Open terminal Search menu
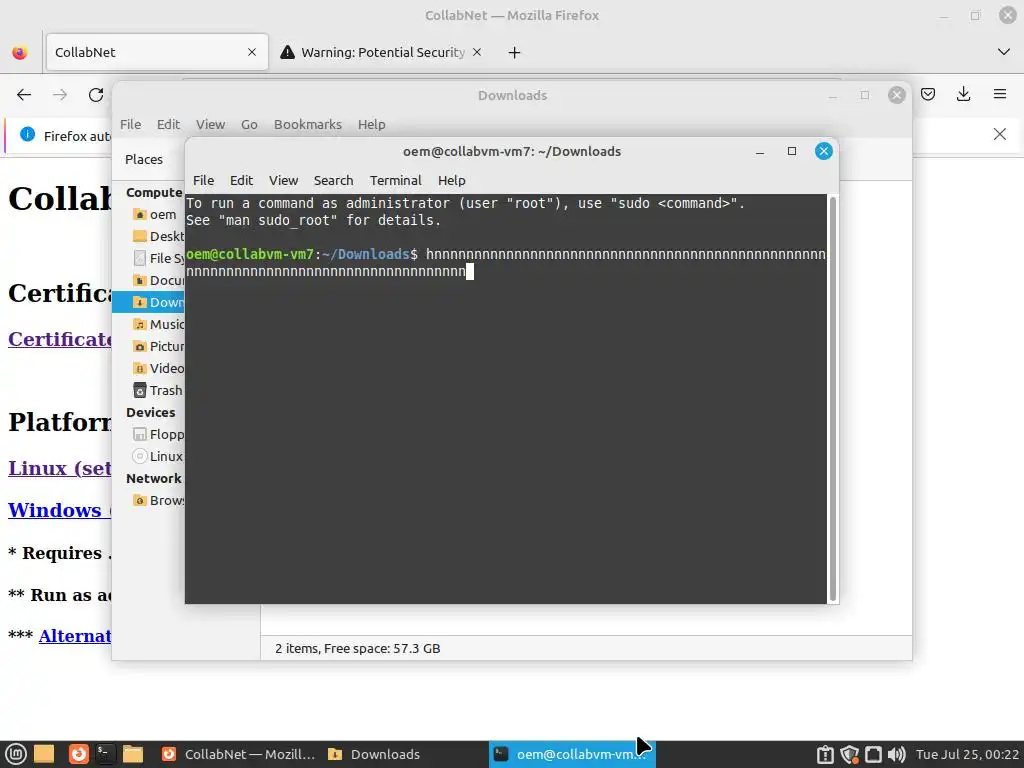 coord(333,180)
